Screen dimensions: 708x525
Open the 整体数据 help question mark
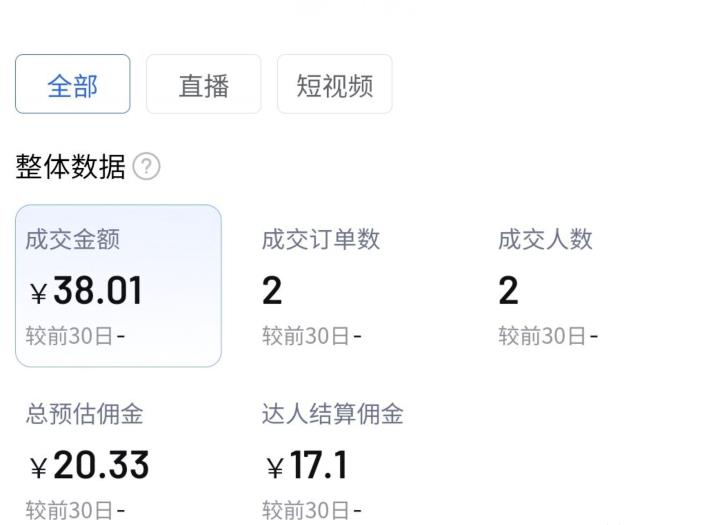coord(146,167)
